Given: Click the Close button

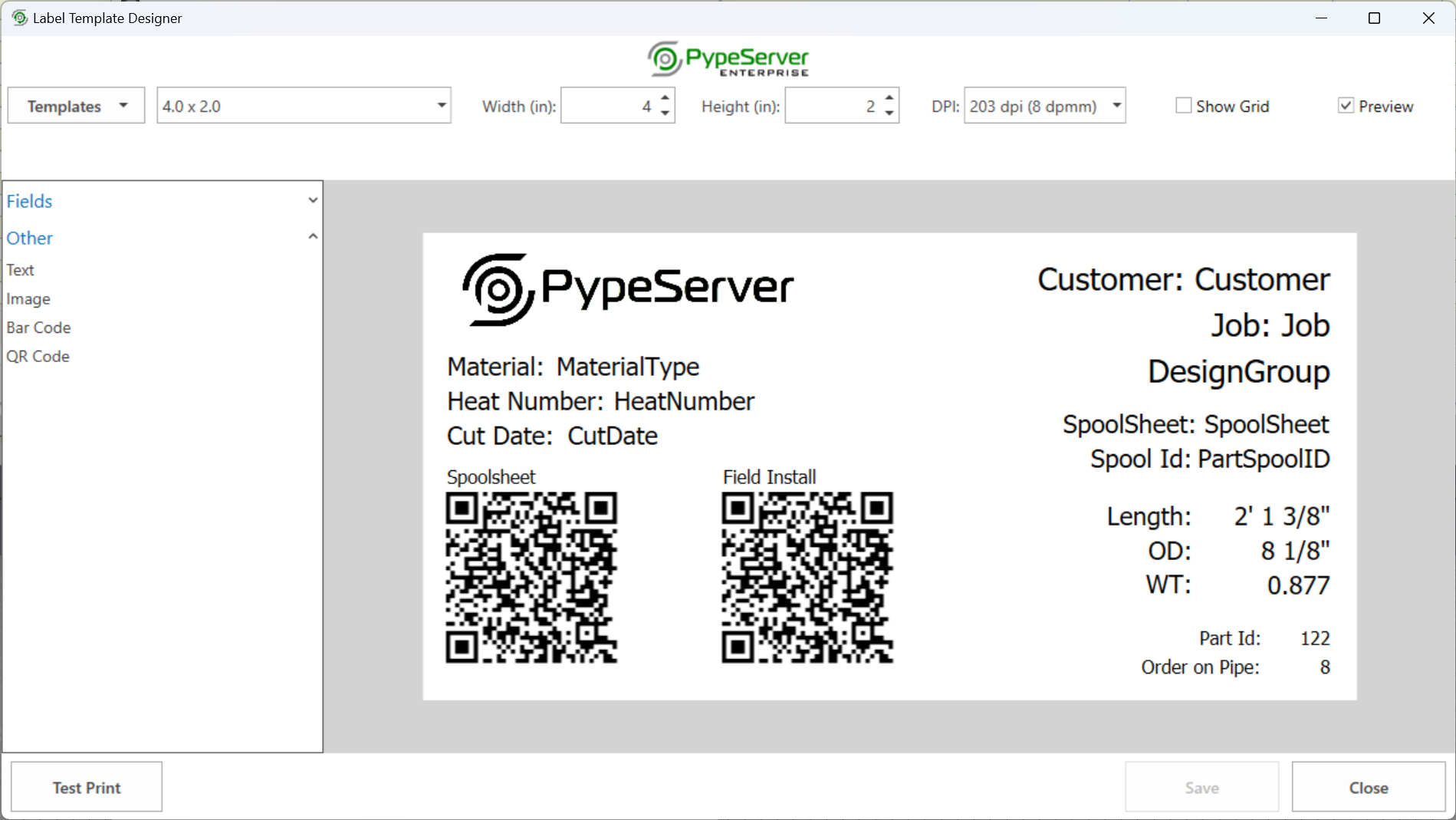Looking at the screenshot, I should point(1368,786).
